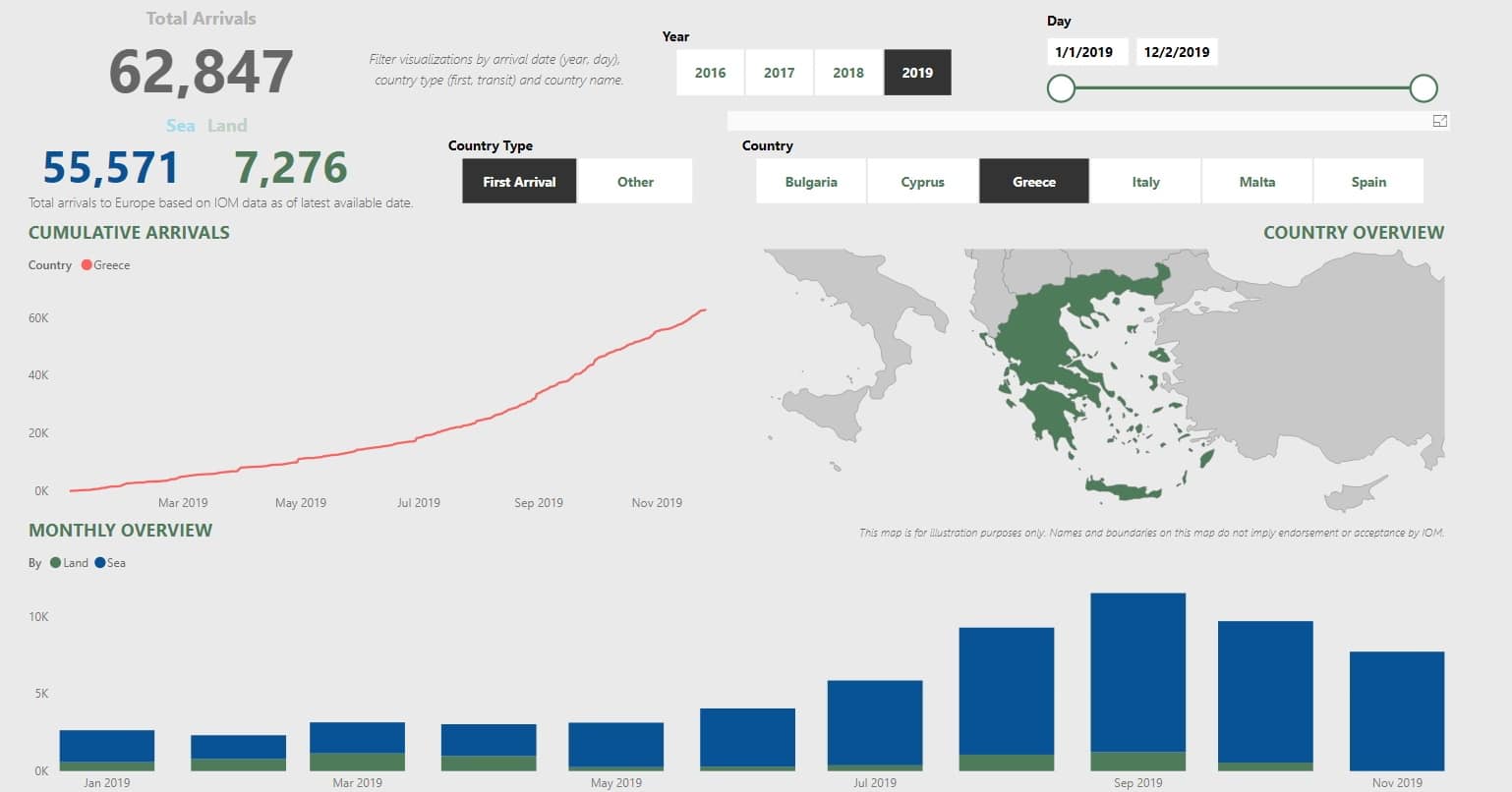Click Sea legend marker in monthly overview
This screenshot has height=792, width=1512.
pyautogui.click(x=99, y=563)
